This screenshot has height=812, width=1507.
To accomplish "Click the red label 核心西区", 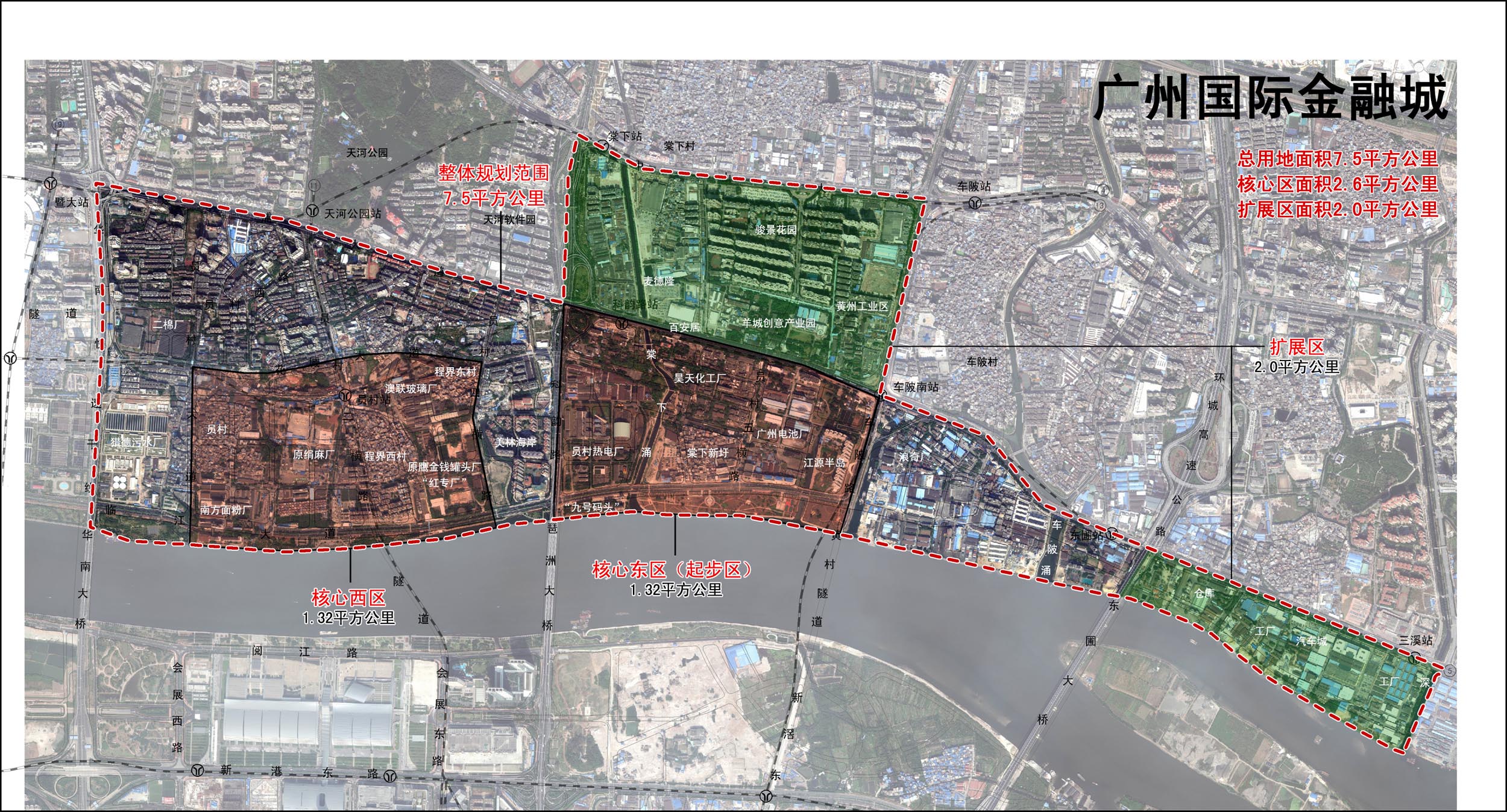I will coord(348,597).
